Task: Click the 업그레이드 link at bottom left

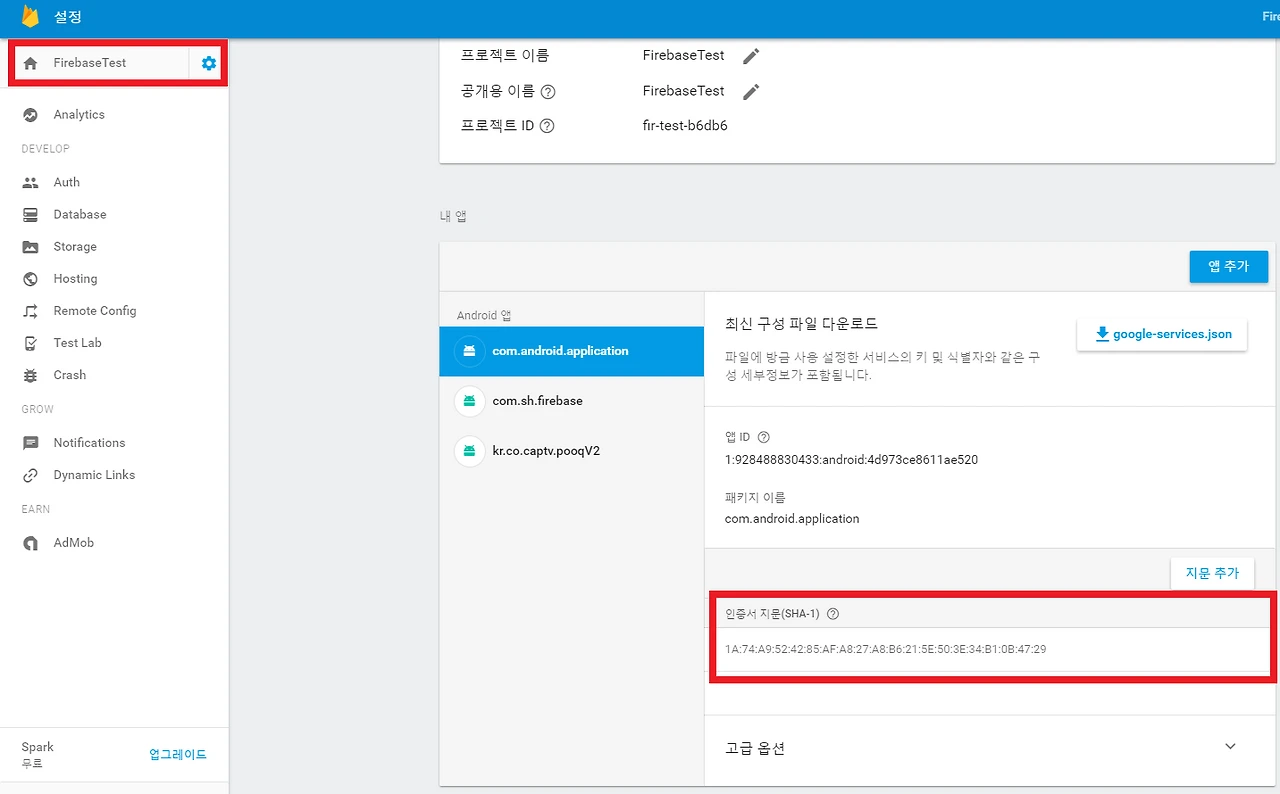Action: (176, 754)
